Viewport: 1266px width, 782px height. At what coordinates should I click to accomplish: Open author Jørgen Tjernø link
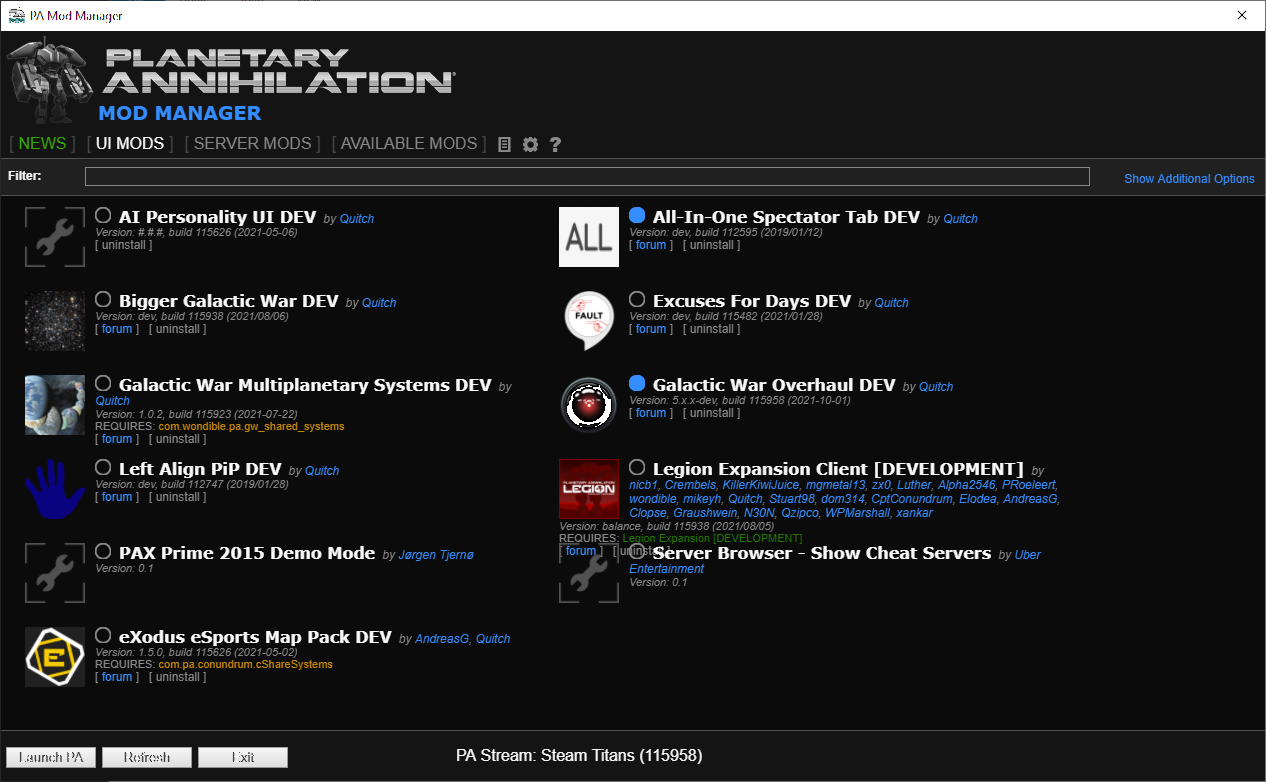tap(436, 555)
